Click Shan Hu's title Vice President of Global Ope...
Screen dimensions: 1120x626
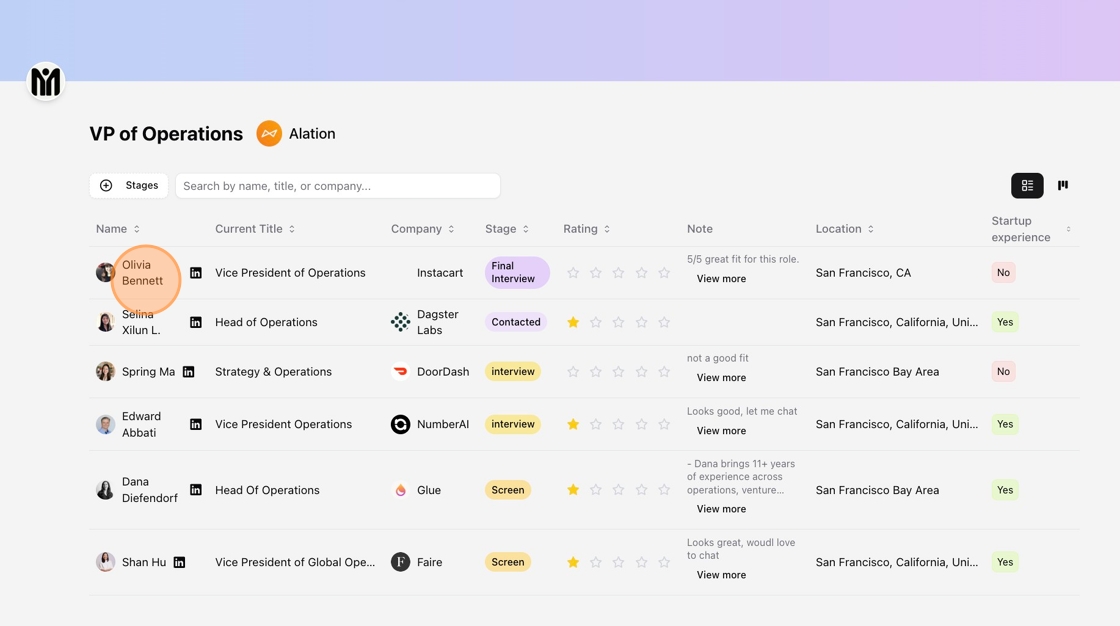click(x=295, y=562)
